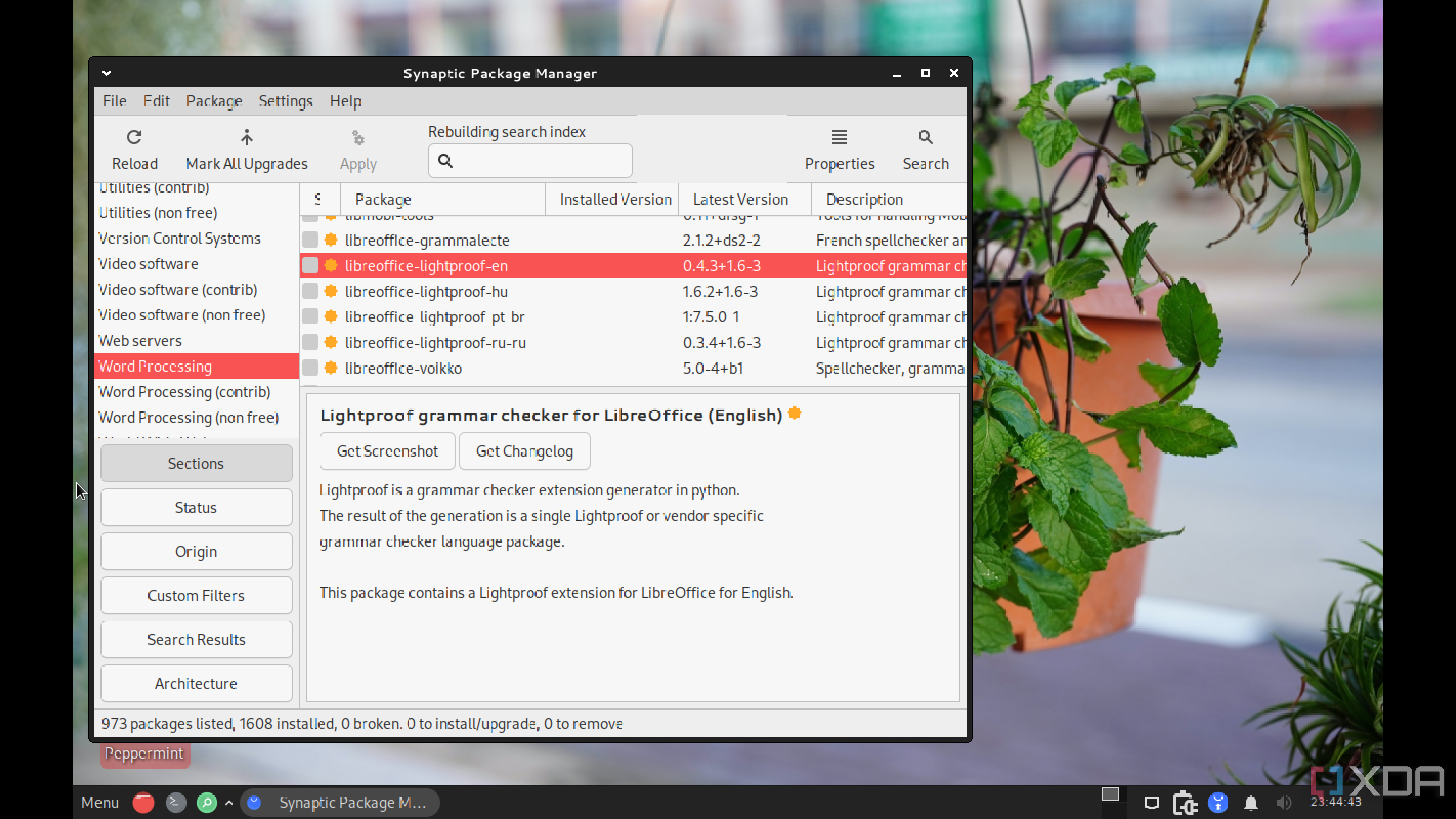The height and width of the screenshot is (819, 1456).
Task: Open the Package menu
Action: click(214, 101)
